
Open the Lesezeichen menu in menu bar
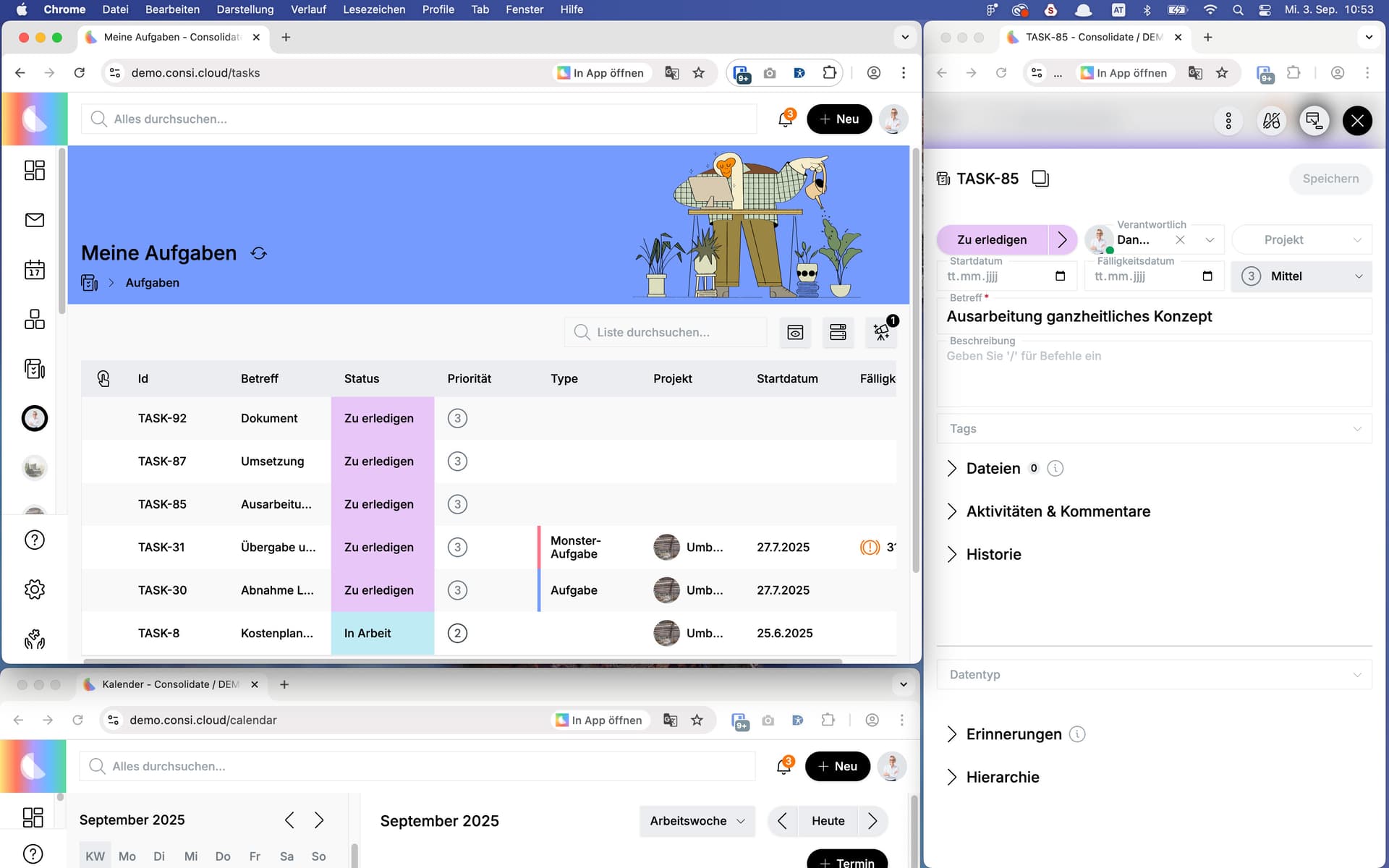pyautogui.click(x=373, y=9)
